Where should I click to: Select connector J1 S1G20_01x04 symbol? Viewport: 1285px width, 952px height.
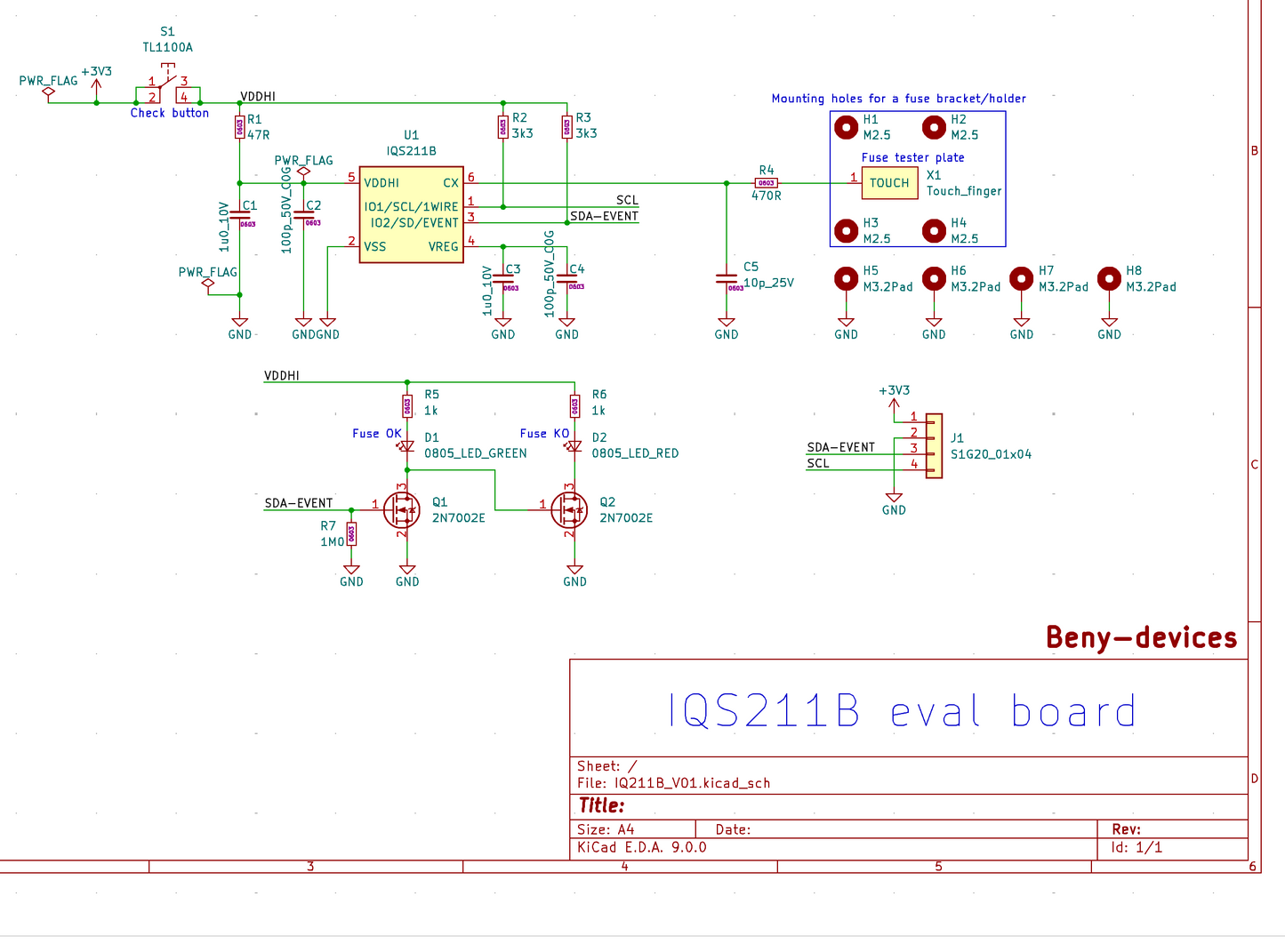point(933,444)
